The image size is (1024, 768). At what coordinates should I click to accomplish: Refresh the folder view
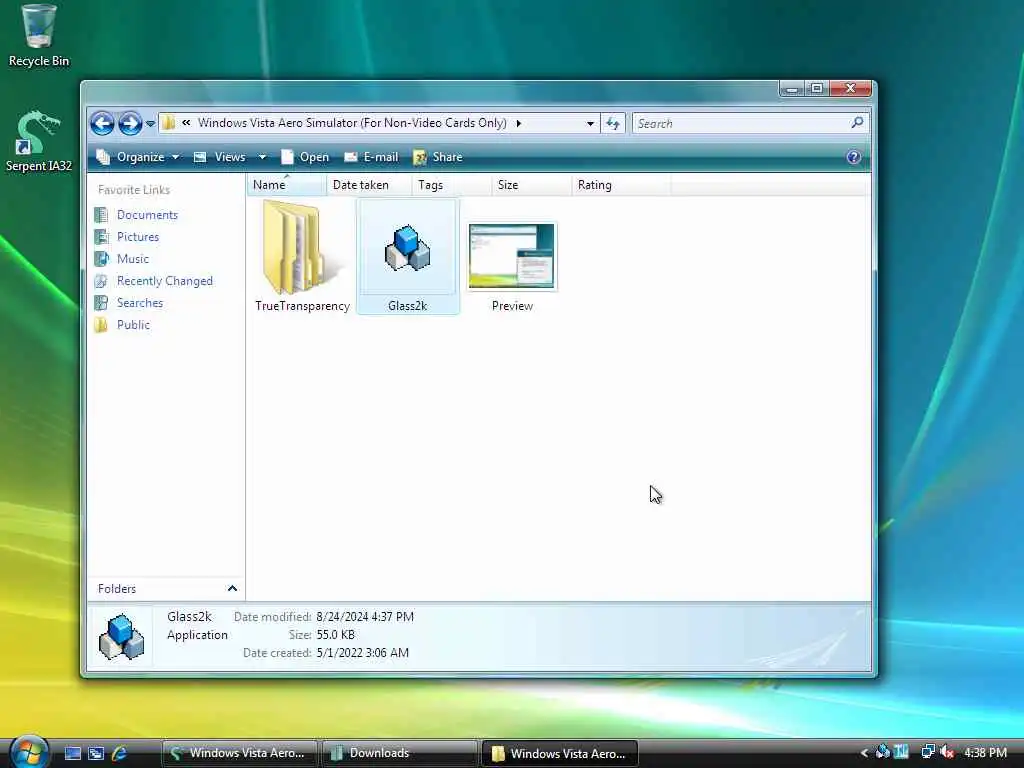[613, 123]
